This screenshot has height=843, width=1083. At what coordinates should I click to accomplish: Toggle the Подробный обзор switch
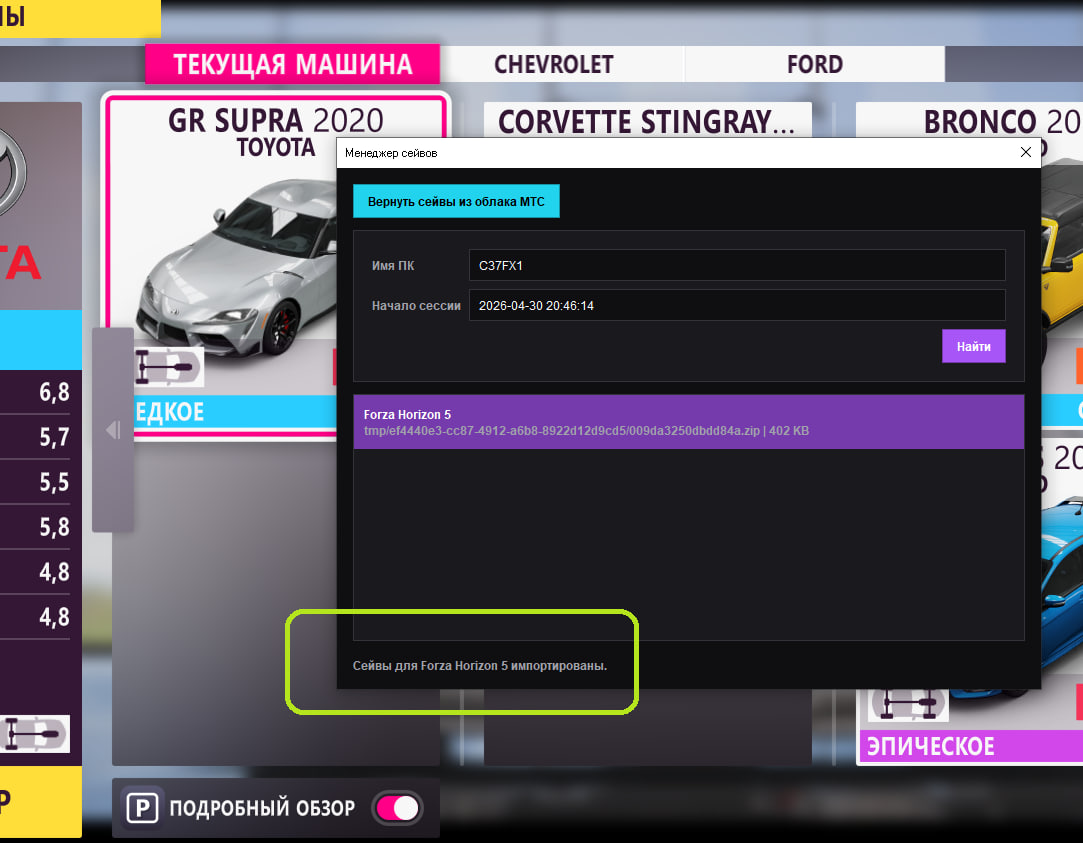click(398, 808)
